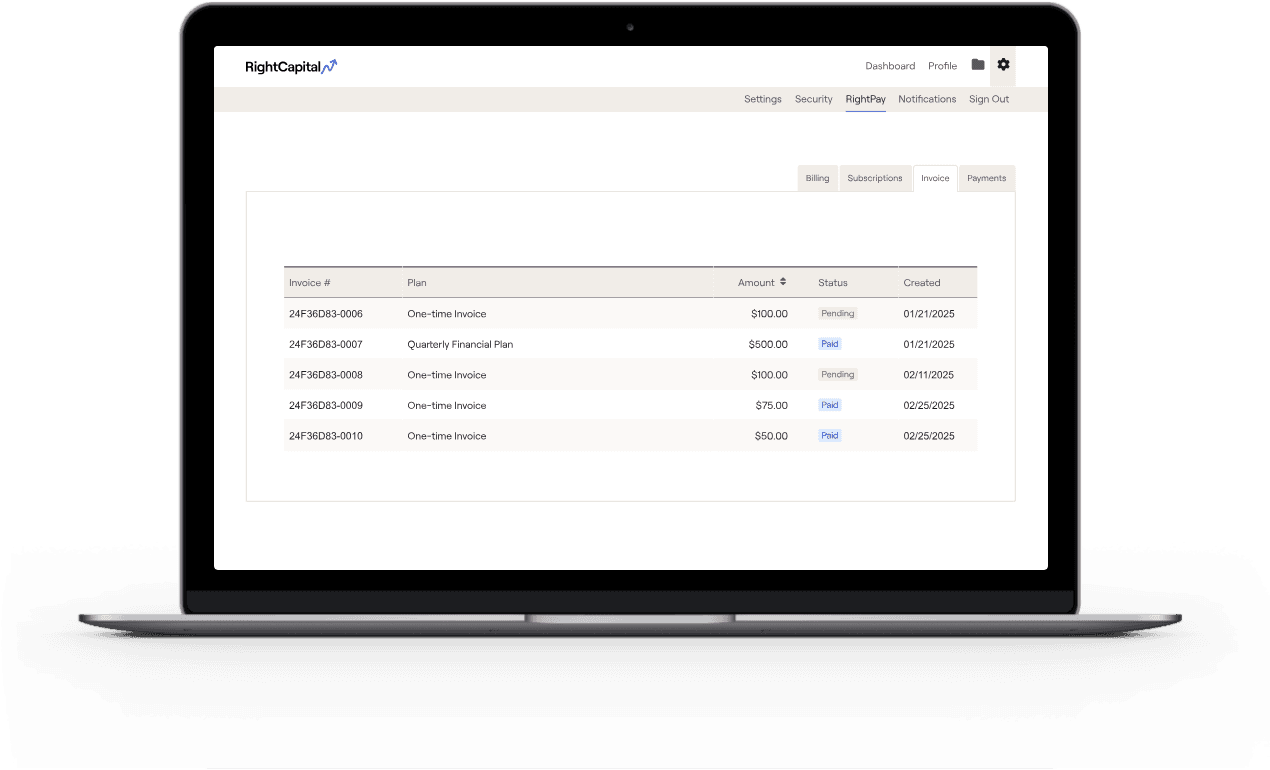Click One-time Invoice in row 0010
This screenshot has height=770, width=1270.
(447, 436)
